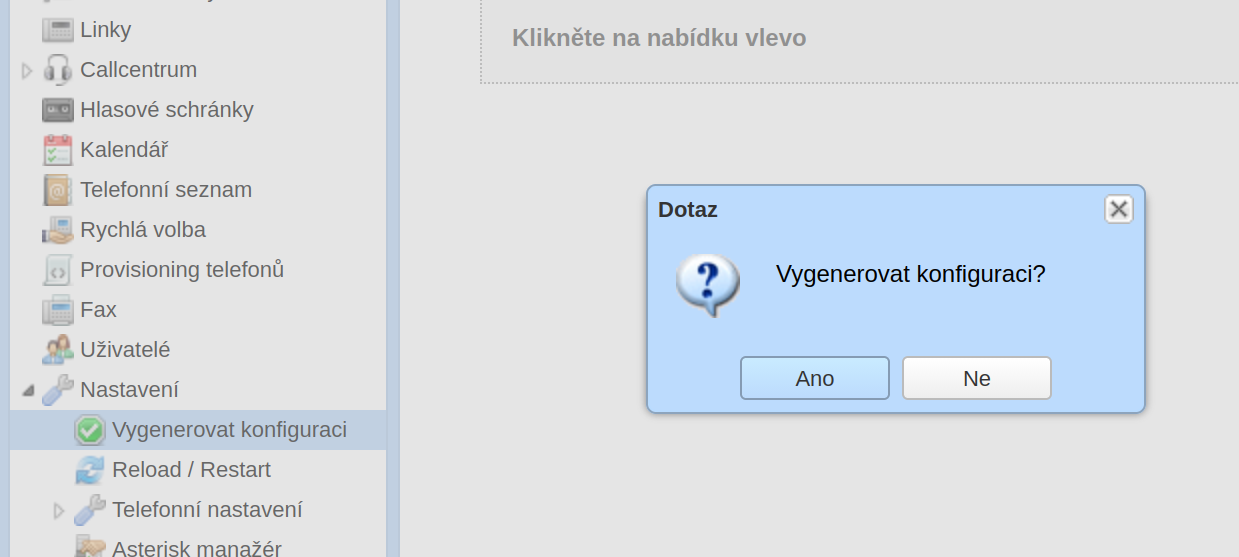Click the Asterisk manažér icon
Screen dimensions: 1239x557
click(x=90, y=547)
